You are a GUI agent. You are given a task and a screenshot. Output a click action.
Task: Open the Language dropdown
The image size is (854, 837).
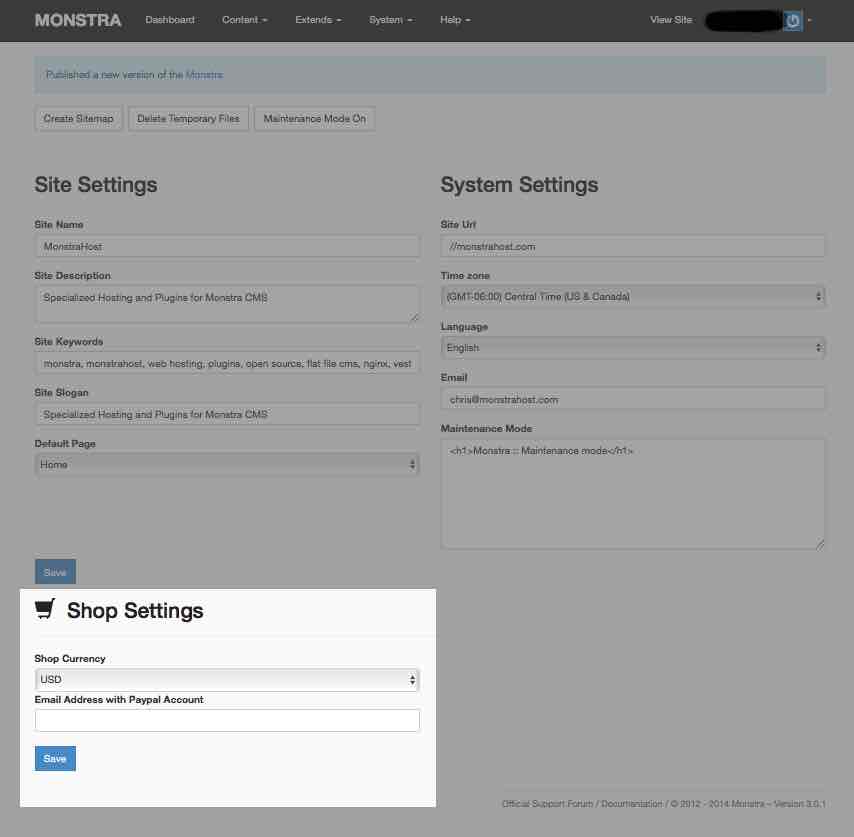pyautogui.click(x=632, y=347)
